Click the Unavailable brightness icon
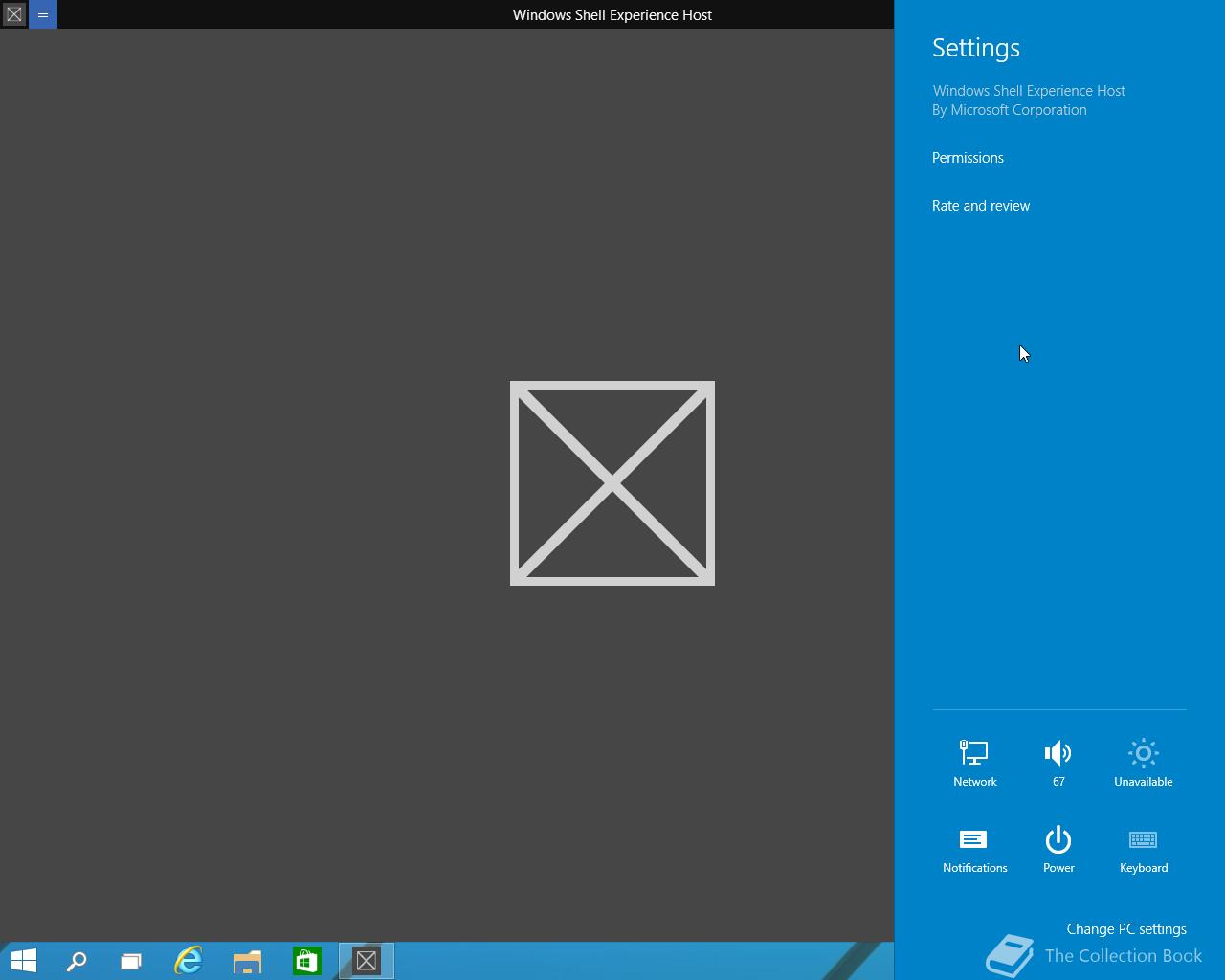The image size is (1225, 980). [x=1143, y=763]
